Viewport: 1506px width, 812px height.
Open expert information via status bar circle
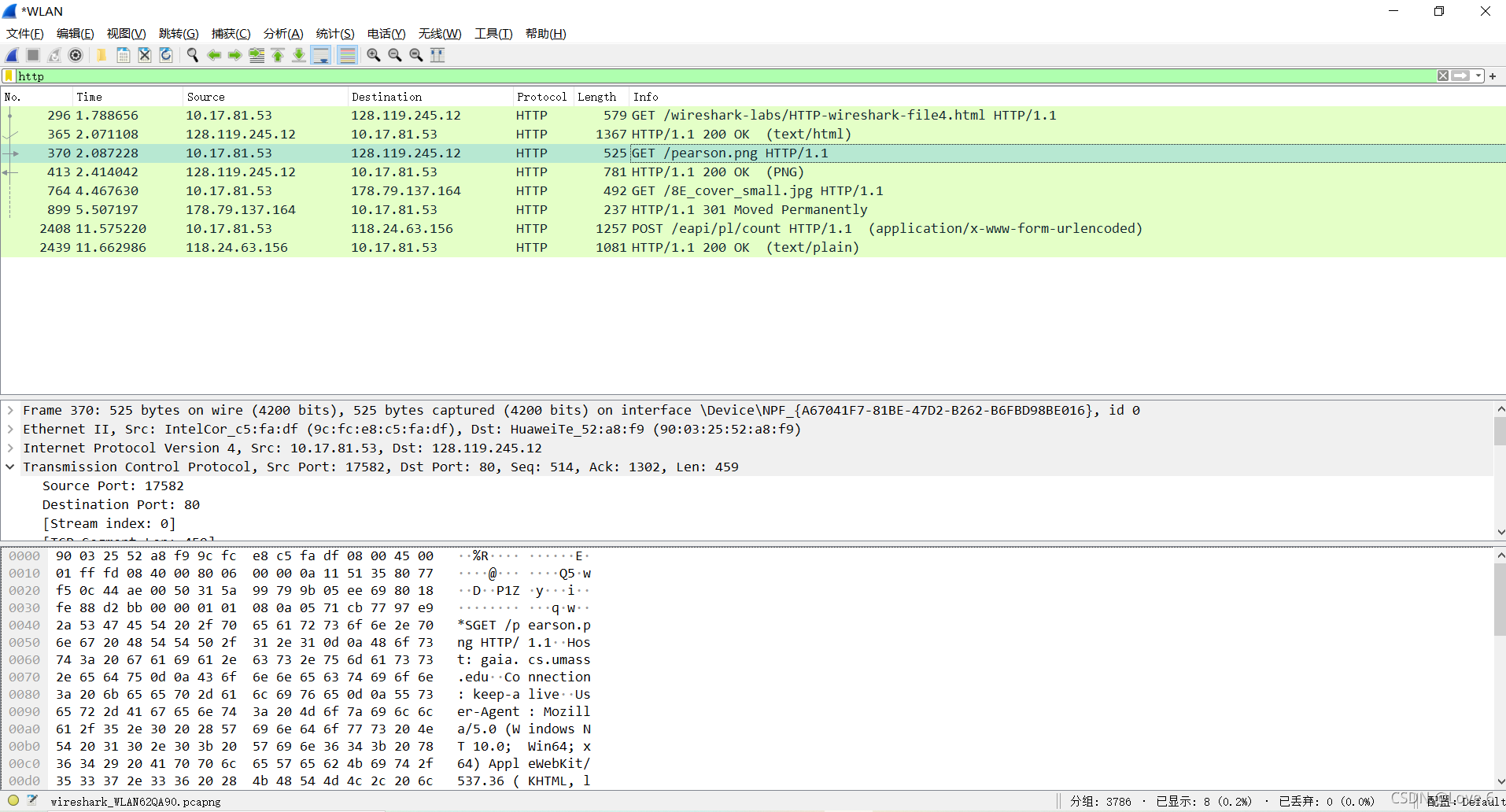pos(13,801)
